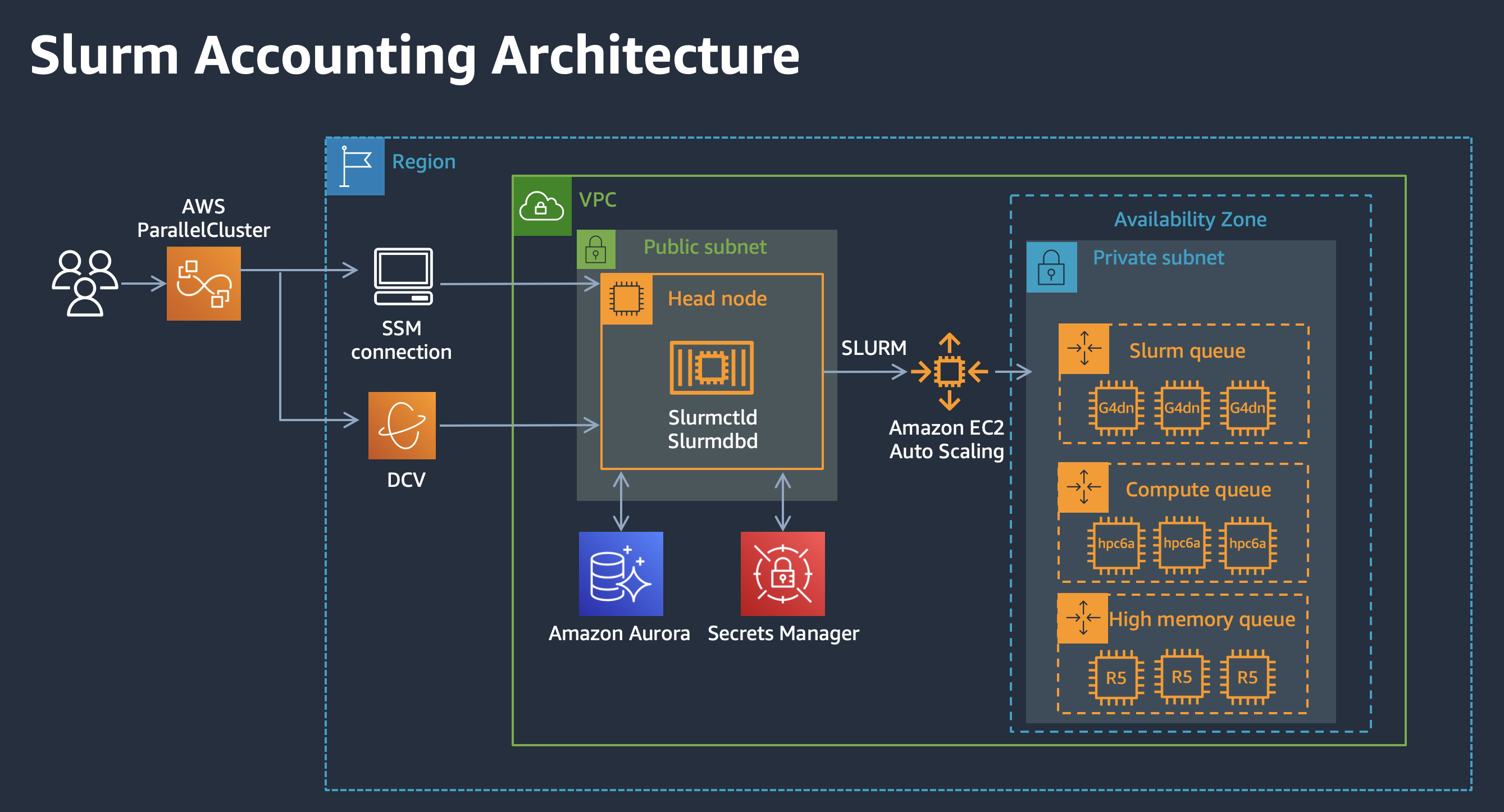Click the Amazon EC2 Auto Scaling icon
1504x812 pixels.
tap(949, 371)
